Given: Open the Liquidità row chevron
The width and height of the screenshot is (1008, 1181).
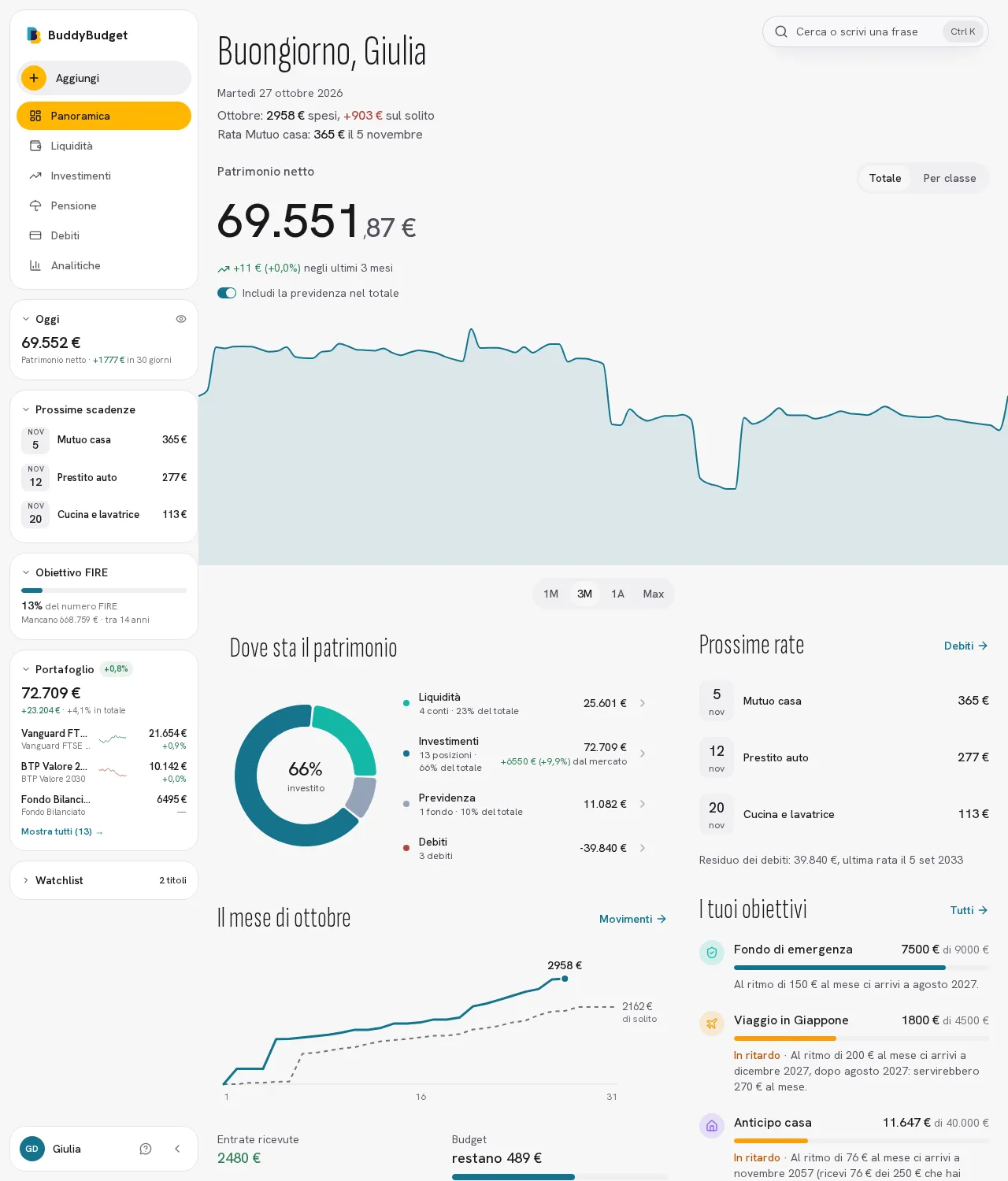Looking at the screenshot, I should [643, 703].
